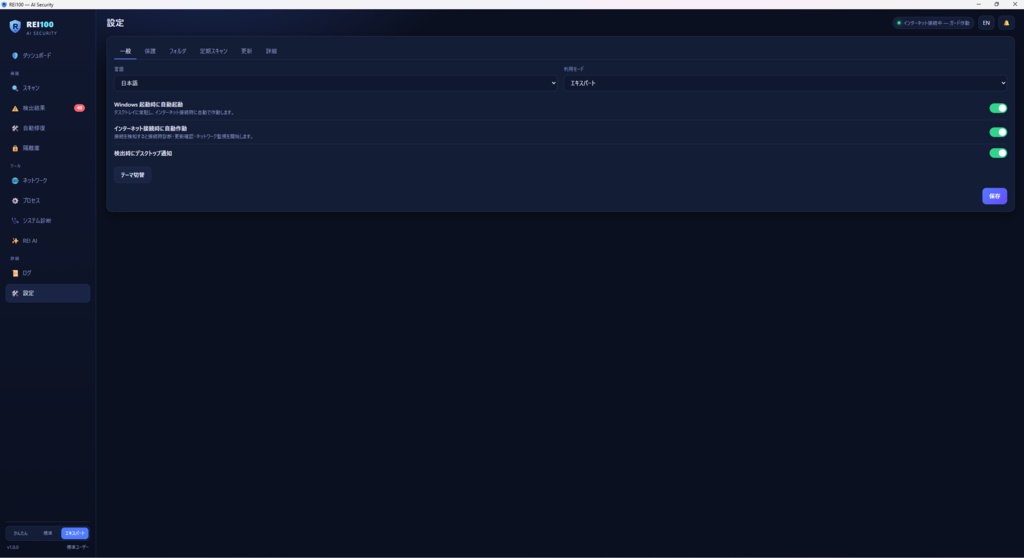The image size is (1024, 558).
Task: Switch to the フォルダ tab
Action: point(178,51)
